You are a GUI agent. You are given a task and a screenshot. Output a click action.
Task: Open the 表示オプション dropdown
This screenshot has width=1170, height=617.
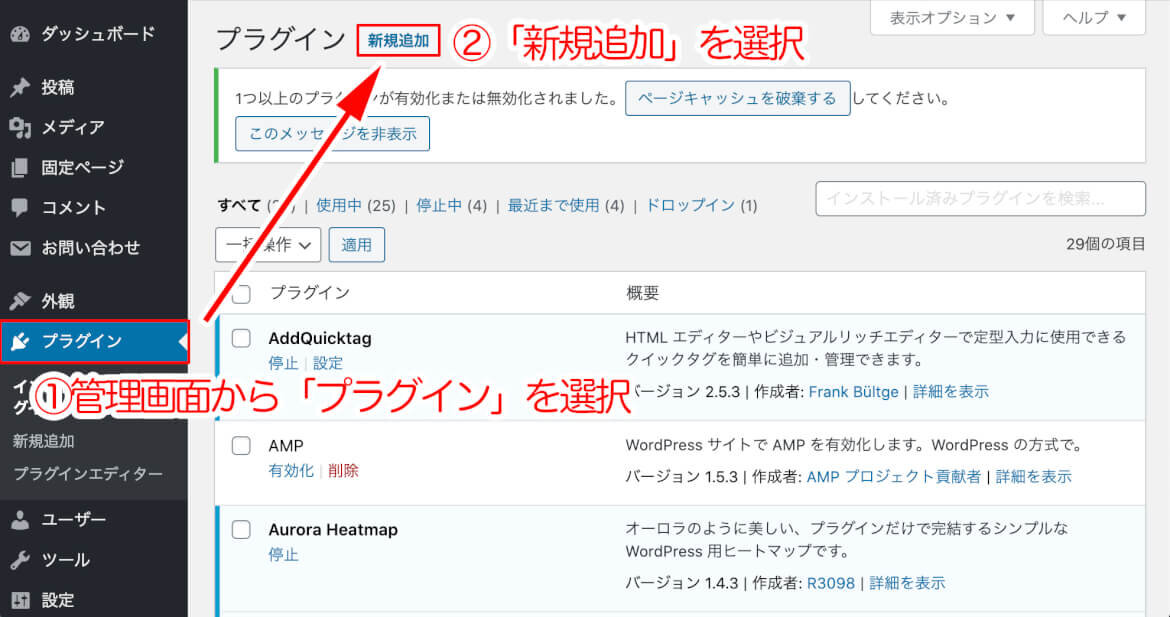click(951, 17)
